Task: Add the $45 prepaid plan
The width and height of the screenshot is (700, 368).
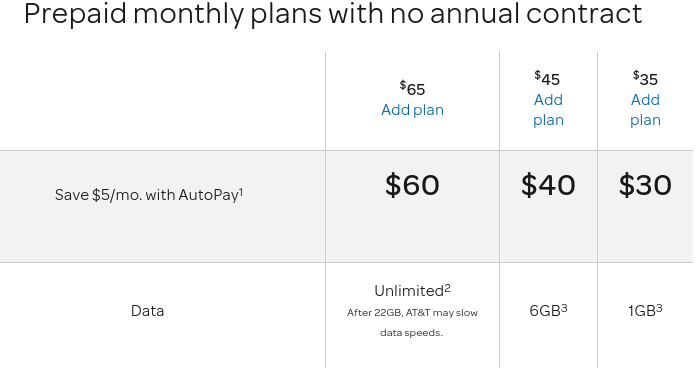Action: tap(548, 110)
